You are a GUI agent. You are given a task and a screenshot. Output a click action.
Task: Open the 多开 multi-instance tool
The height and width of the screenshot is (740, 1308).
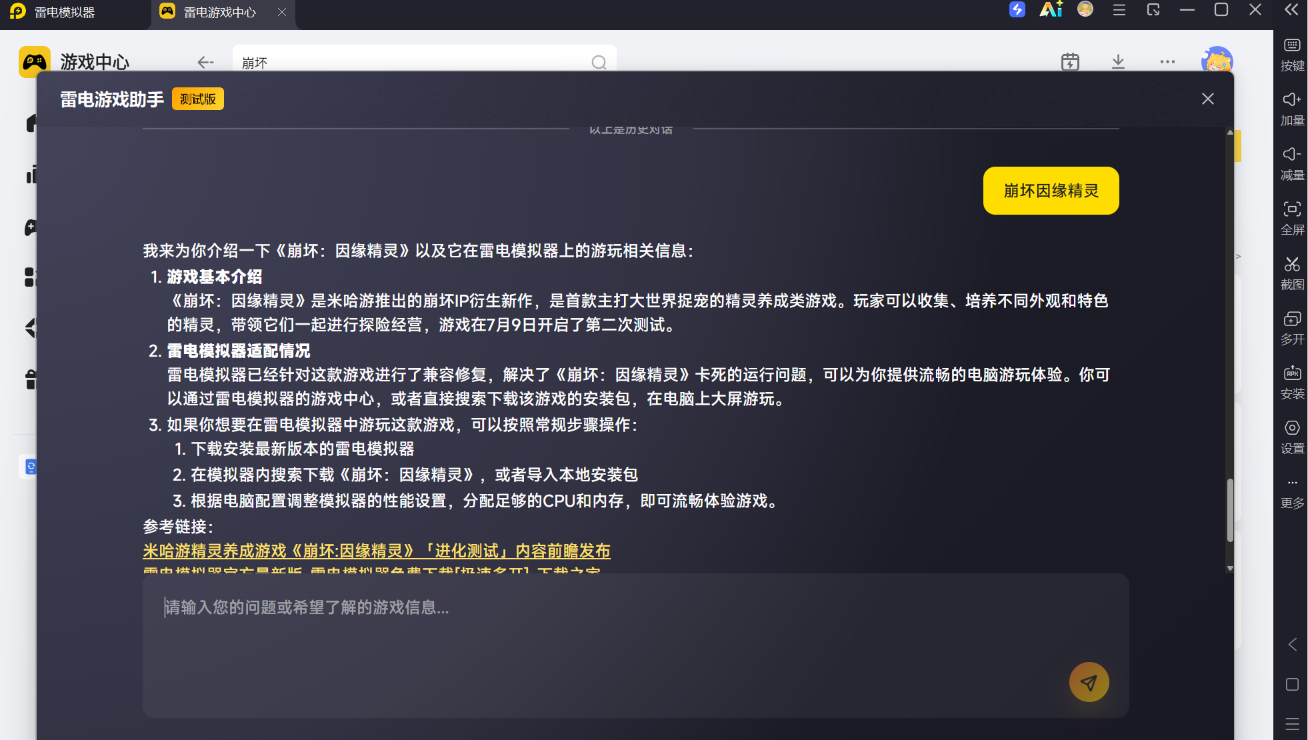click(1292, 329)
